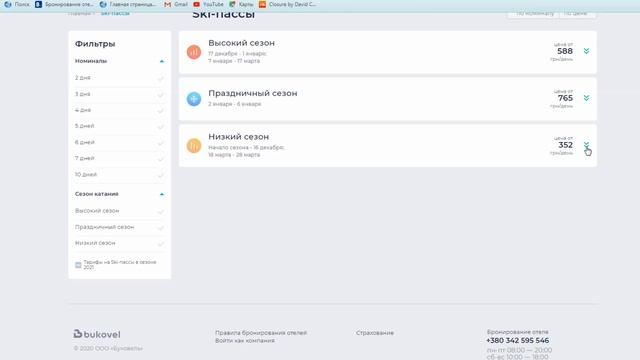
Task: Open the Страхование footer link
Action: pos(375,333)
